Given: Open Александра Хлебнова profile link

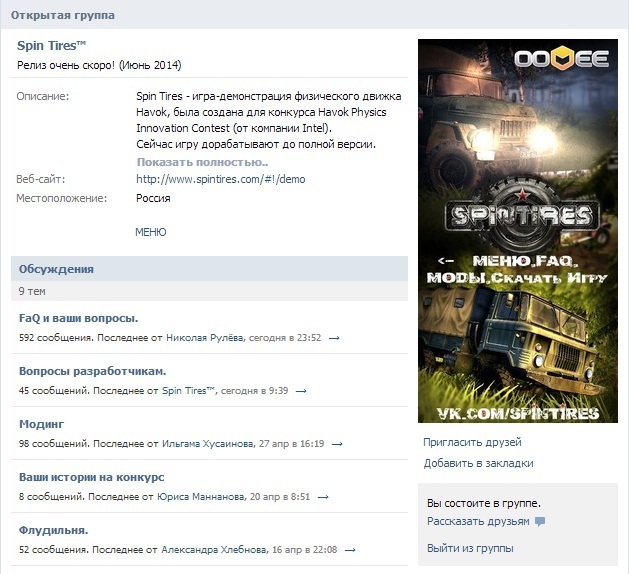Looking at the screenshot, I should [214, 550].
